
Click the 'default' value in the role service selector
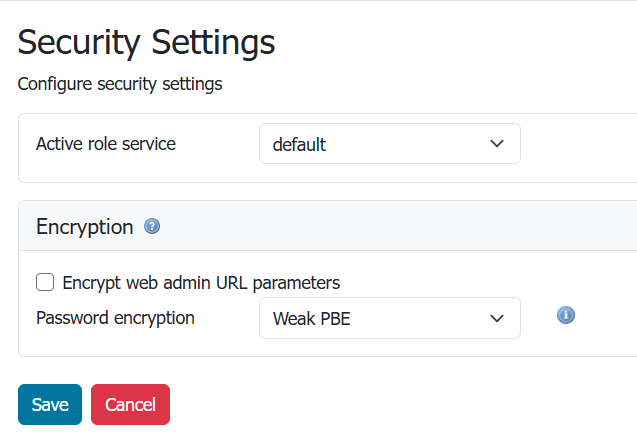point(299,145)
